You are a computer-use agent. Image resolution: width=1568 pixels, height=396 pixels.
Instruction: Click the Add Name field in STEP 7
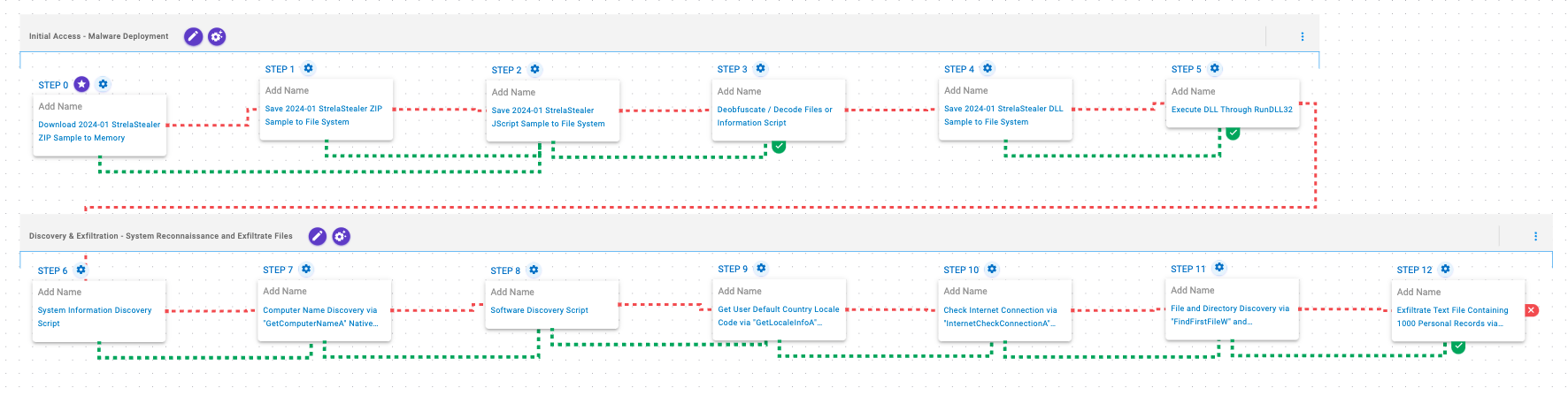click(285, 291)
